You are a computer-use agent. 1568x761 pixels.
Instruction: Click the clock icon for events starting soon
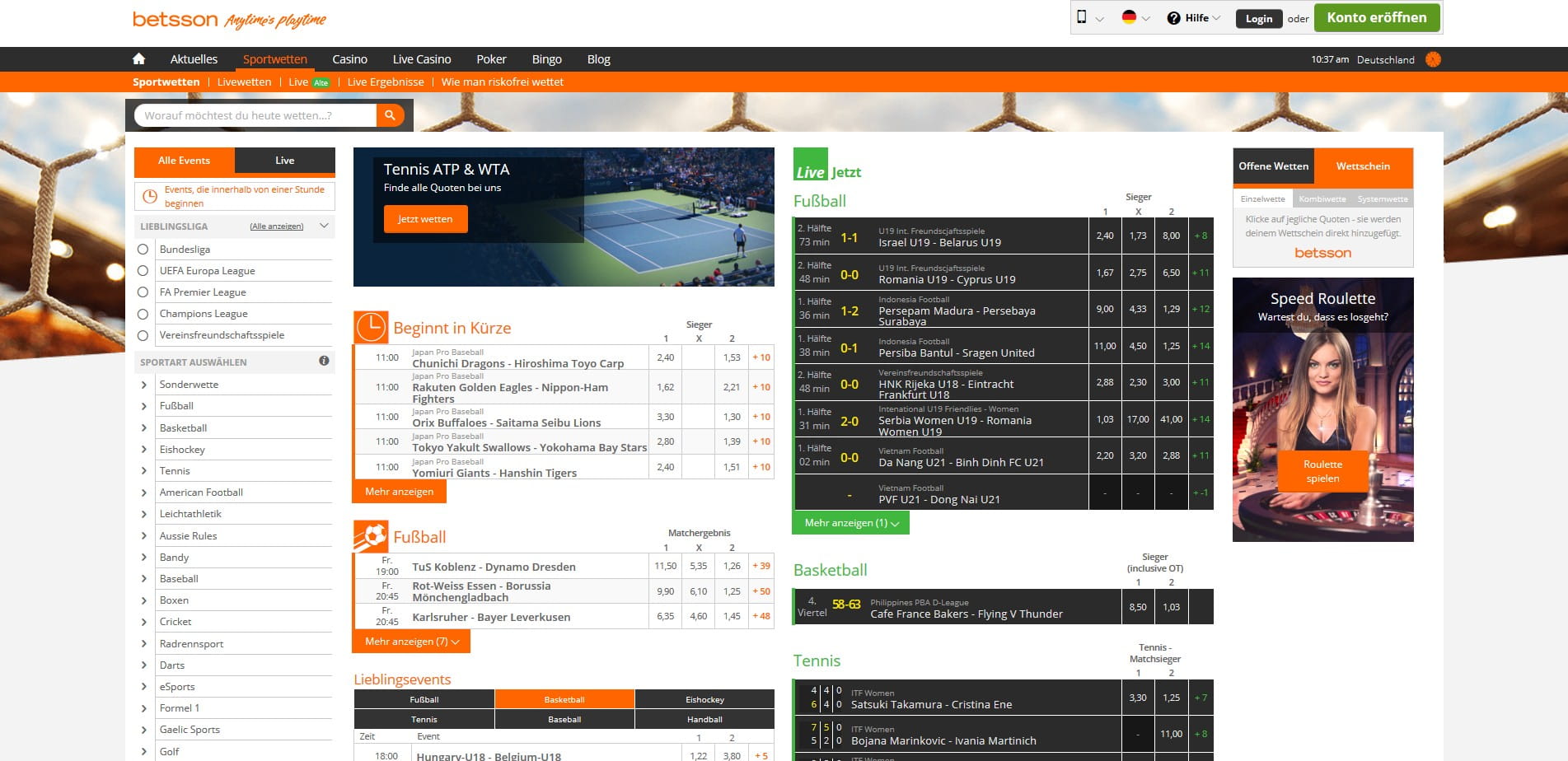[150, 196]
